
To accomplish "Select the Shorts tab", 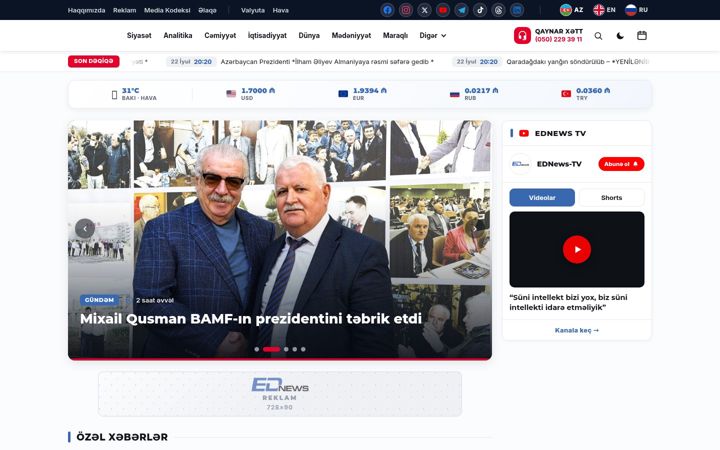I will 612,197.
